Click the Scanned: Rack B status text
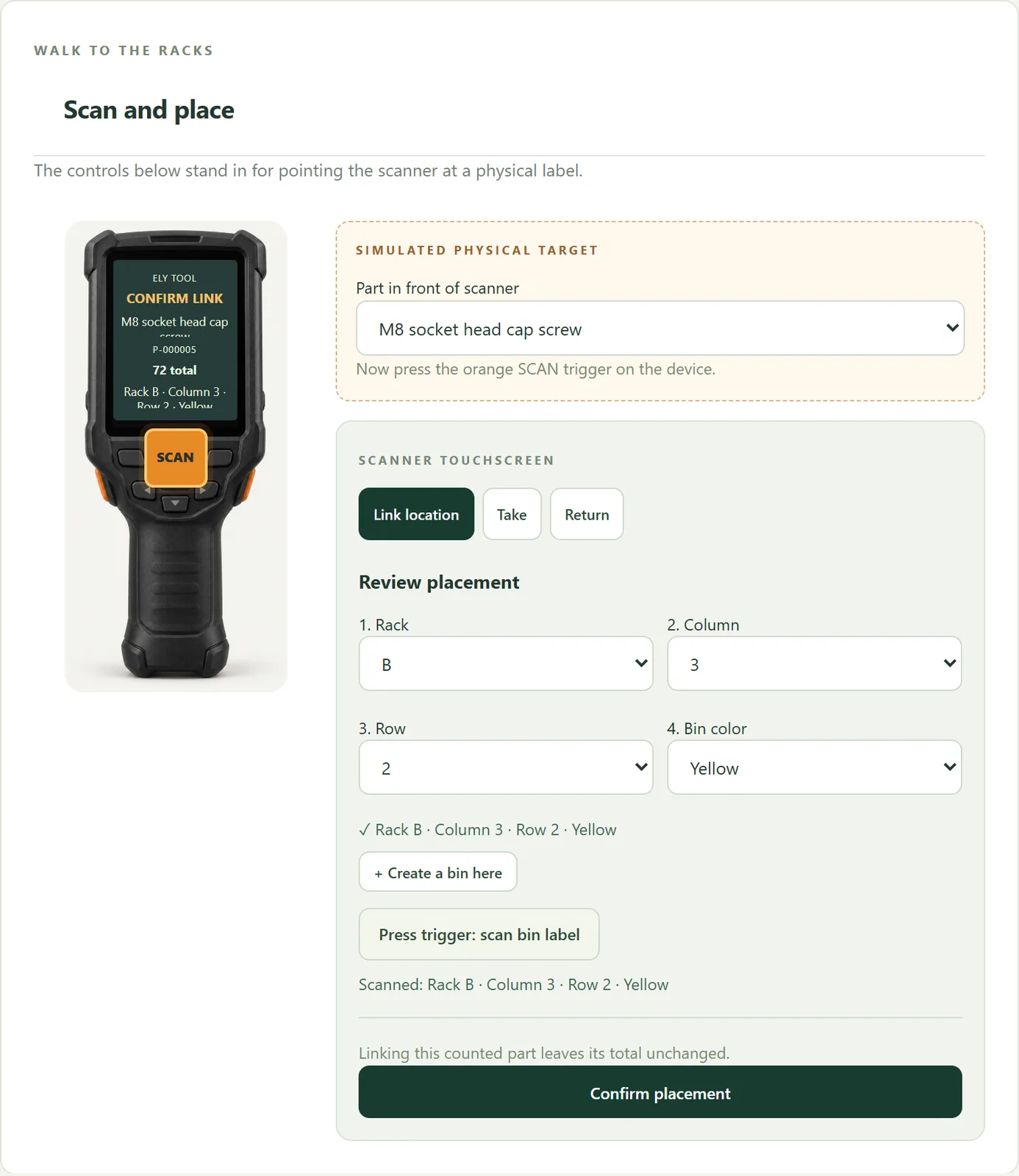Image resolution: width=1019 pixels, height=1176 pixels. (514, 985)
